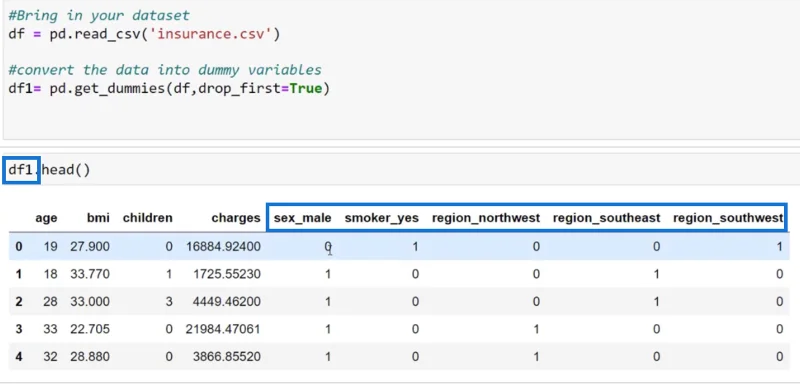Screen dimensions: 800x387
Task: Click row index 2 of the table
Action: tap(19, 302)
